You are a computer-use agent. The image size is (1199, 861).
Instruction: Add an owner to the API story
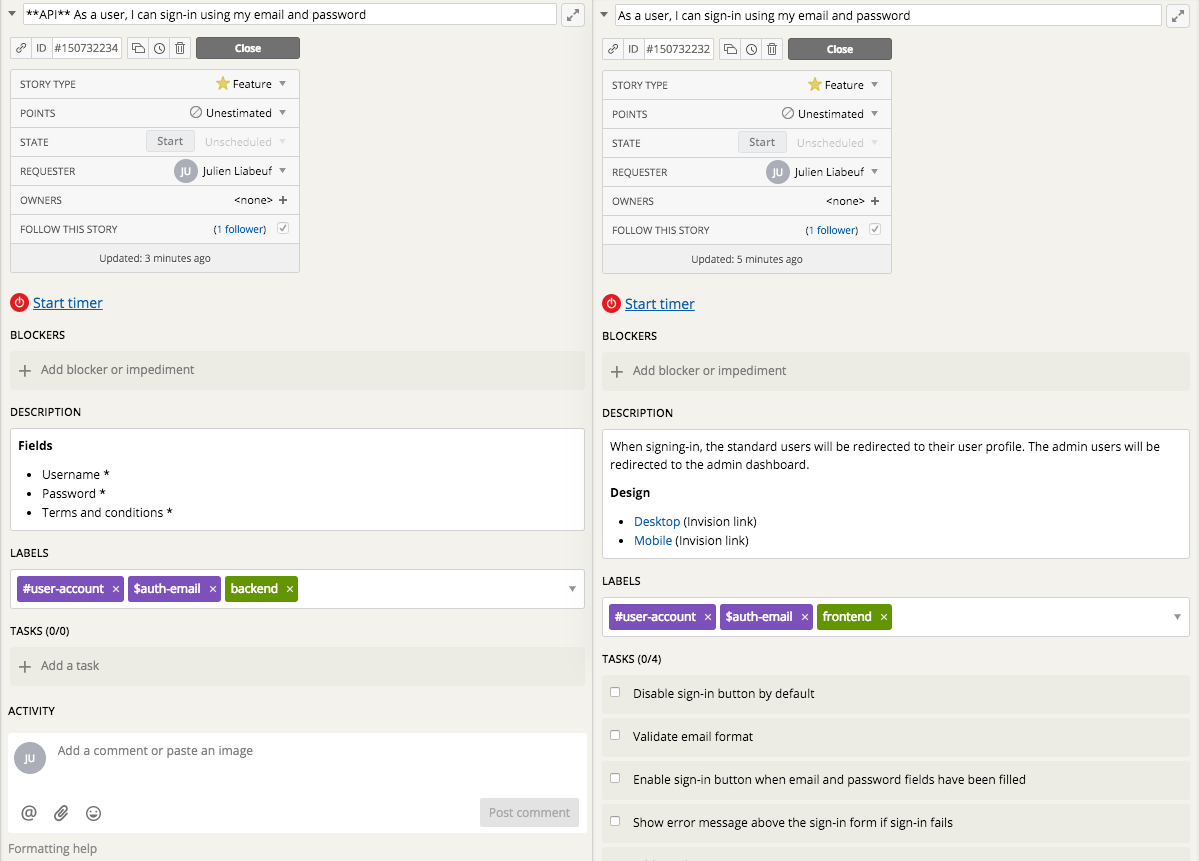click(x=283, y=200)
